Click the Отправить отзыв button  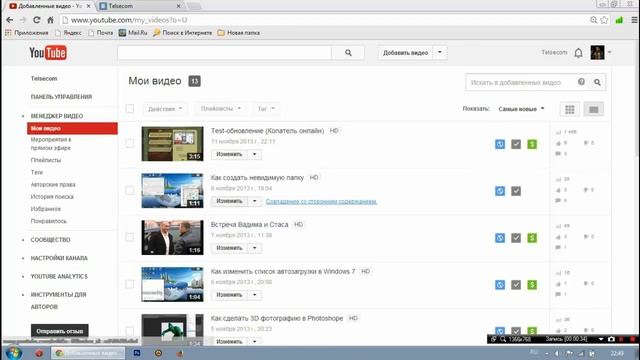click(x=60, y=331)
